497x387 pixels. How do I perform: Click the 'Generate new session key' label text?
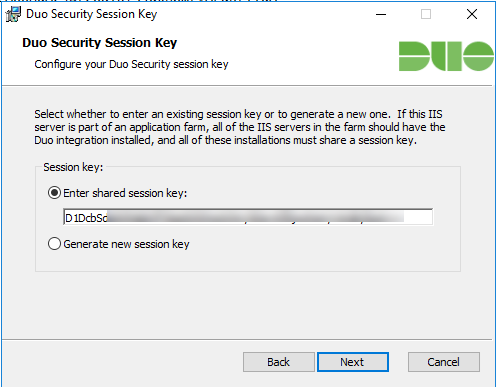coord(126,244)
